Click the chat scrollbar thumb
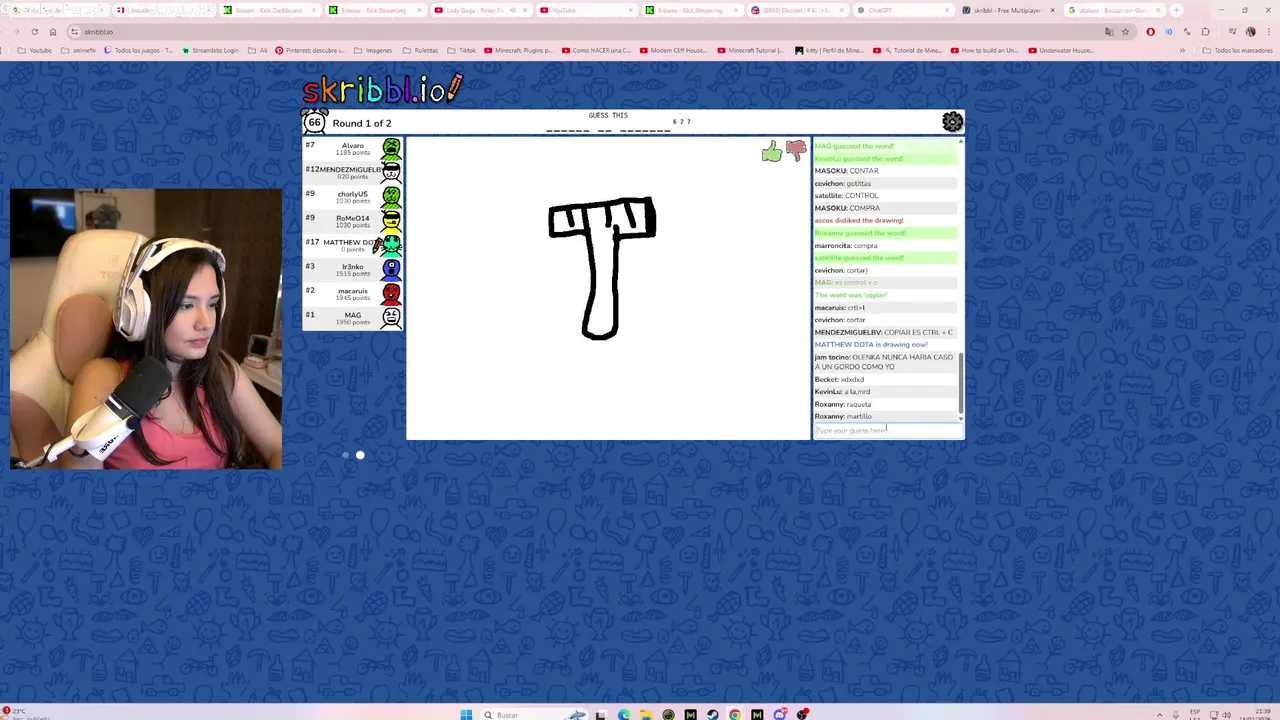Image resolution: width=1280 pixels, height=720 pixels. pyautogui.click(x=961, y=382)
